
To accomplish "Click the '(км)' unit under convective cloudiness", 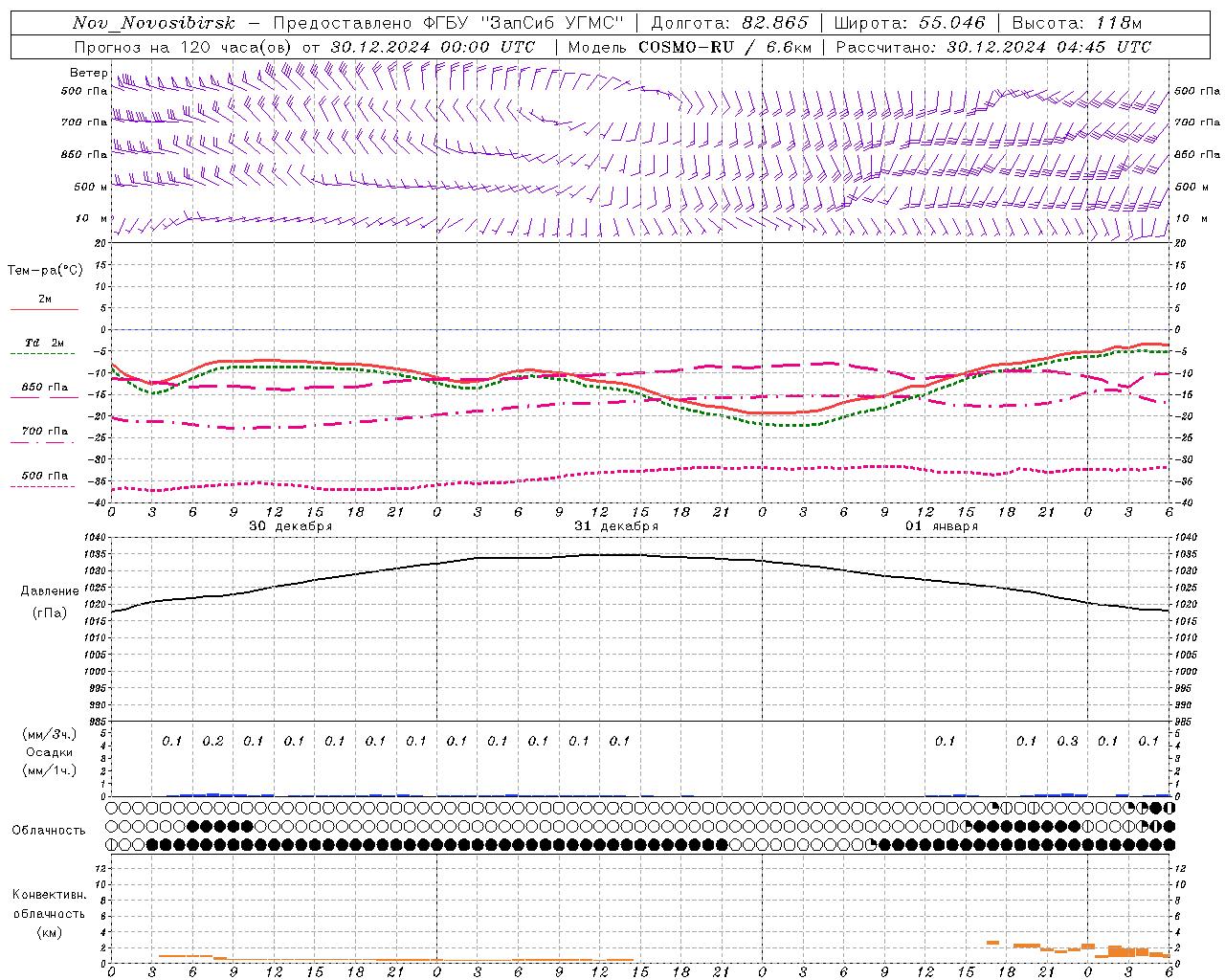I will click(49, 932).
